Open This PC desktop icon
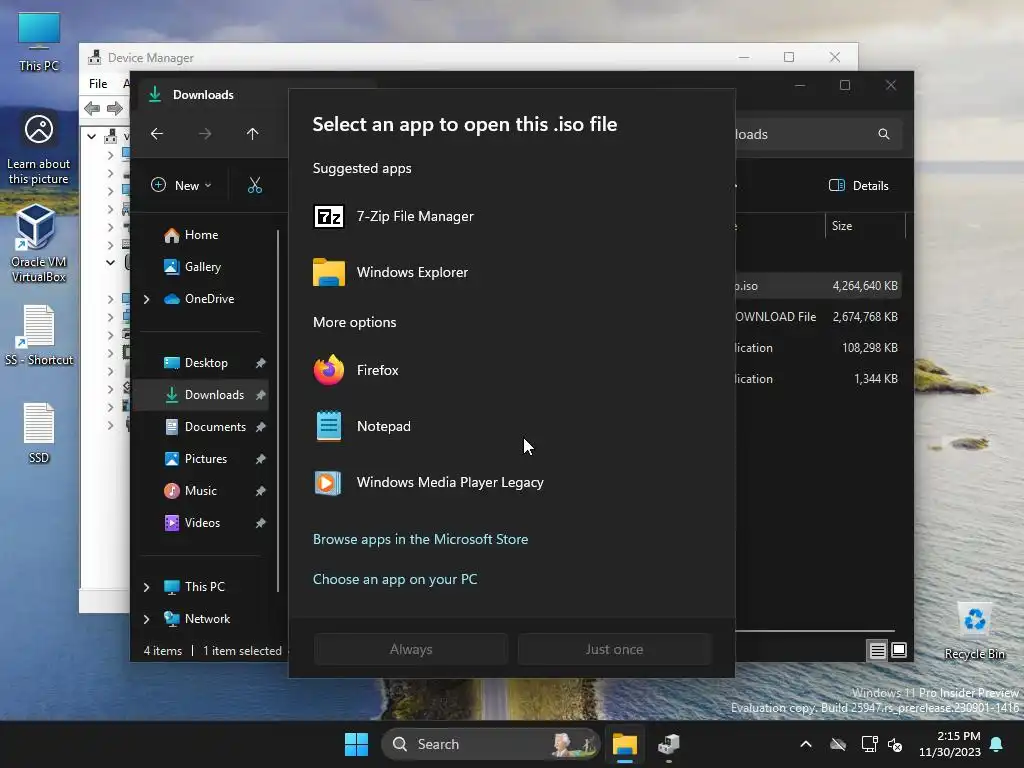 (39, 41)
